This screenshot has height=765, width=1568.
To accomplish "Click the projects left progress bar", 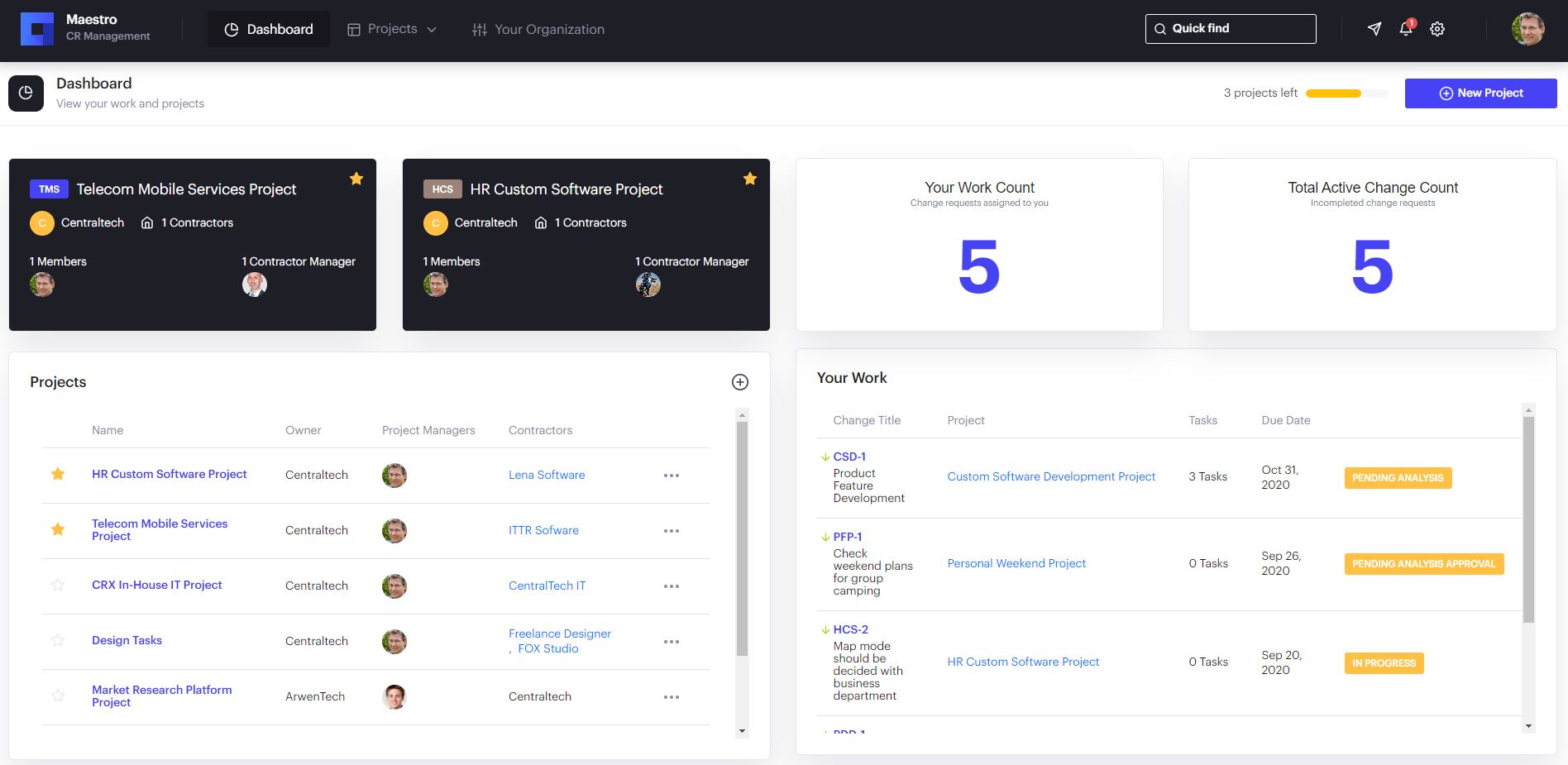I will [1347, 93].
